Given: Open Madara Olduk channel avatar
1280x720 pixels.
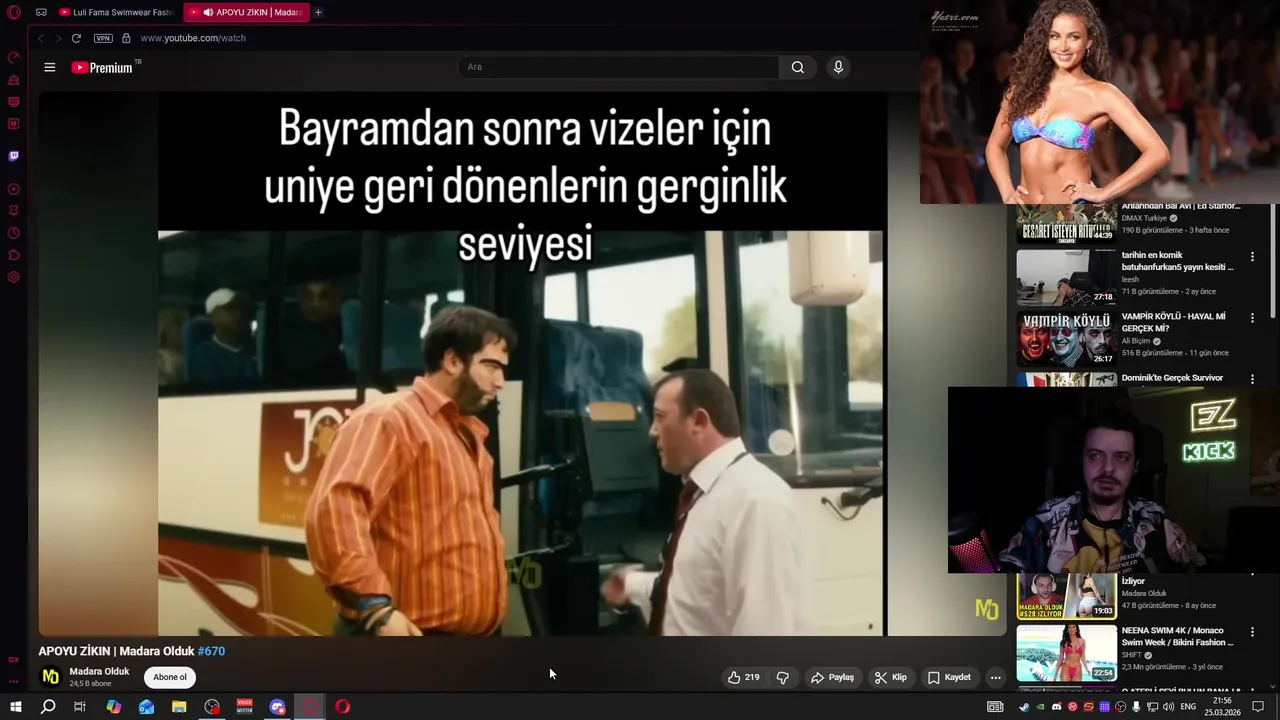Looking at the screenshot, I should click(x=49, y=677).
